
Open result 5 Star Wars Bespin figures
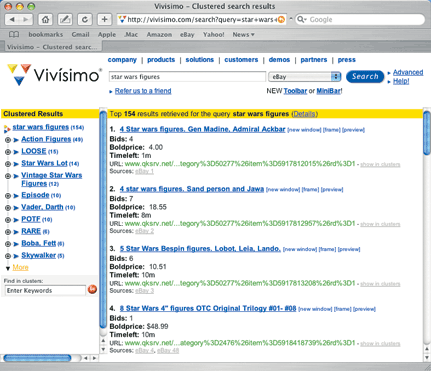point(200,249)
